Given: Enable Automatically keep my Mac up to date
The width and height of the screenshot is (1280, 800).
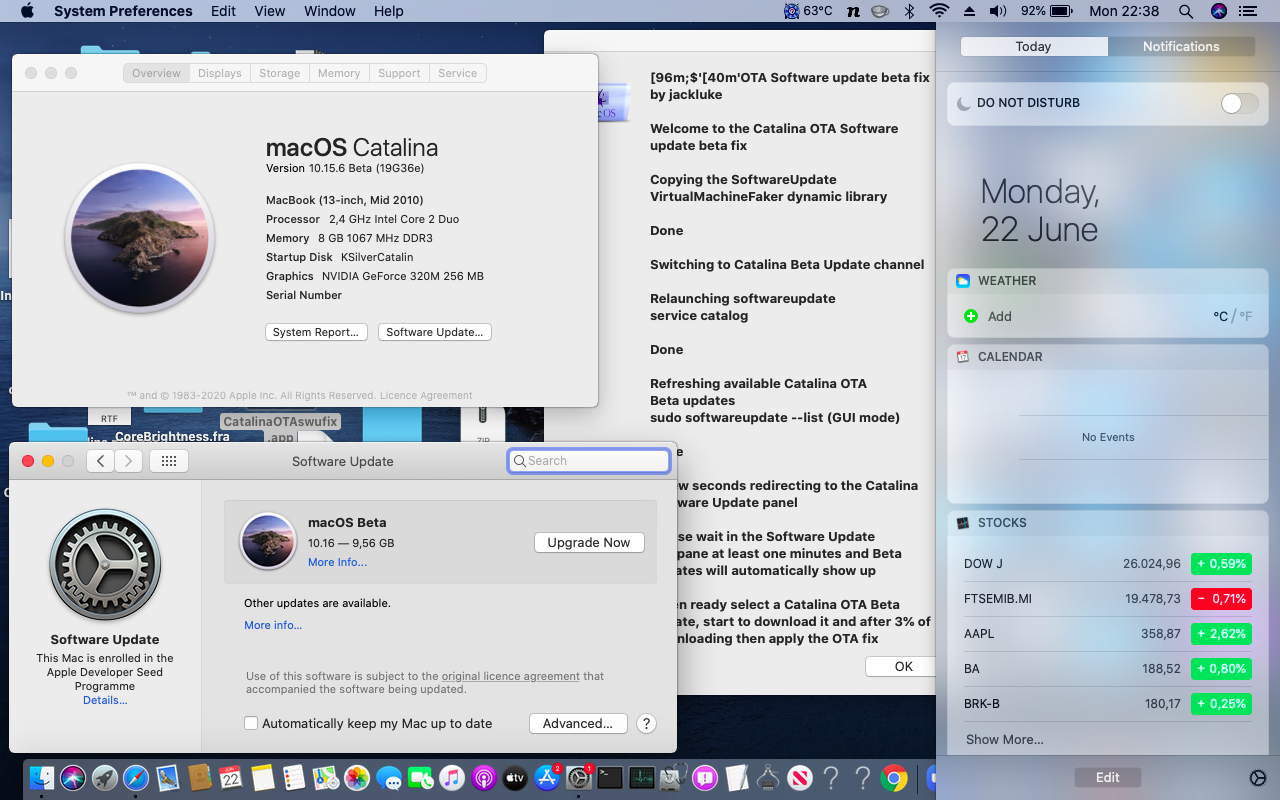Looking at the screenshot, I should point(251,723).
